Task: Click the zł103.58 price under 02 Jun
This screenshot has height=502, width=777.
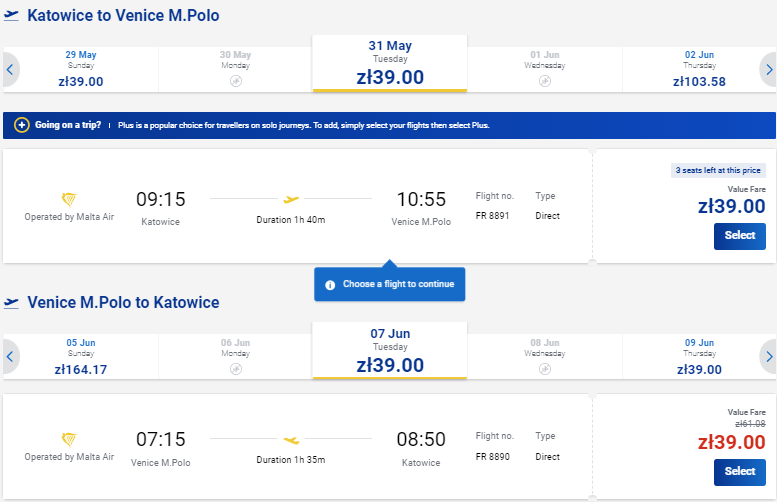Action: coord(699,82)
